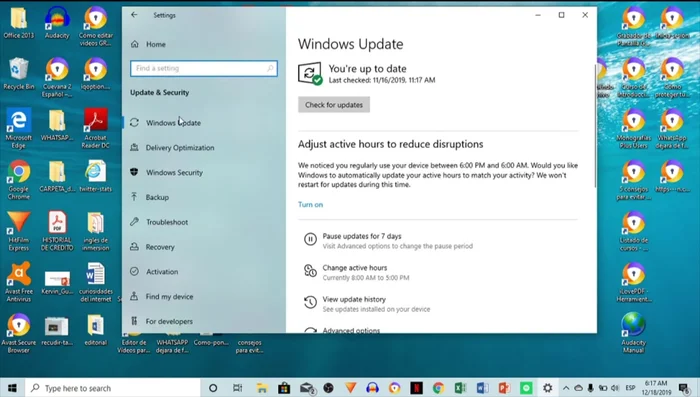The height and width of the screenshot is (397, 700).
Task: Click the history icon beside View update history
Action: pos(310,302)
